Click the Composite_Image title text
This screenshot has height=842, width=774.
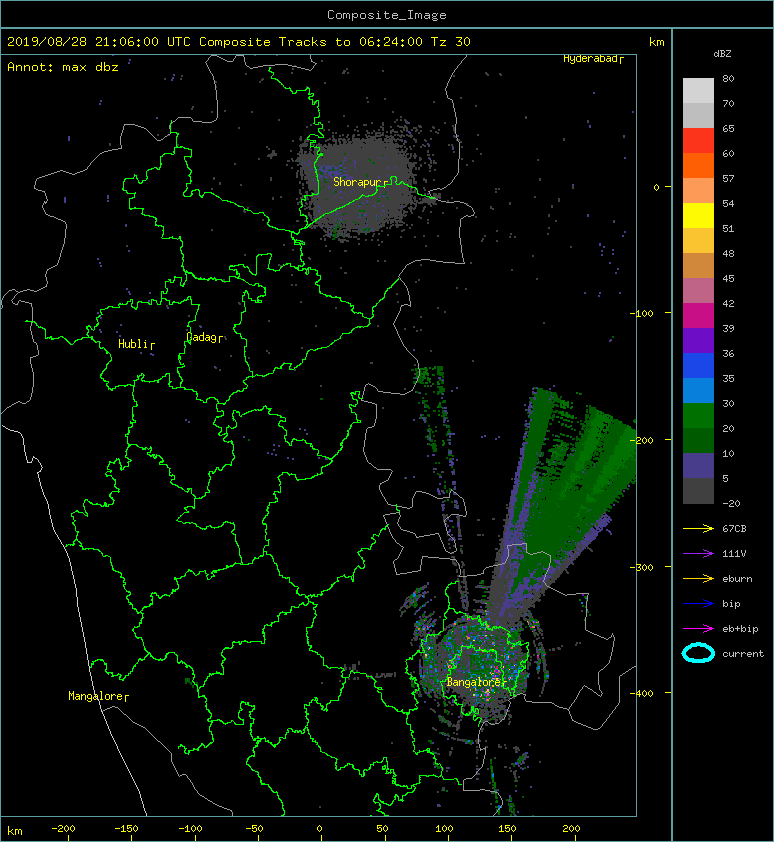(387, 15)
